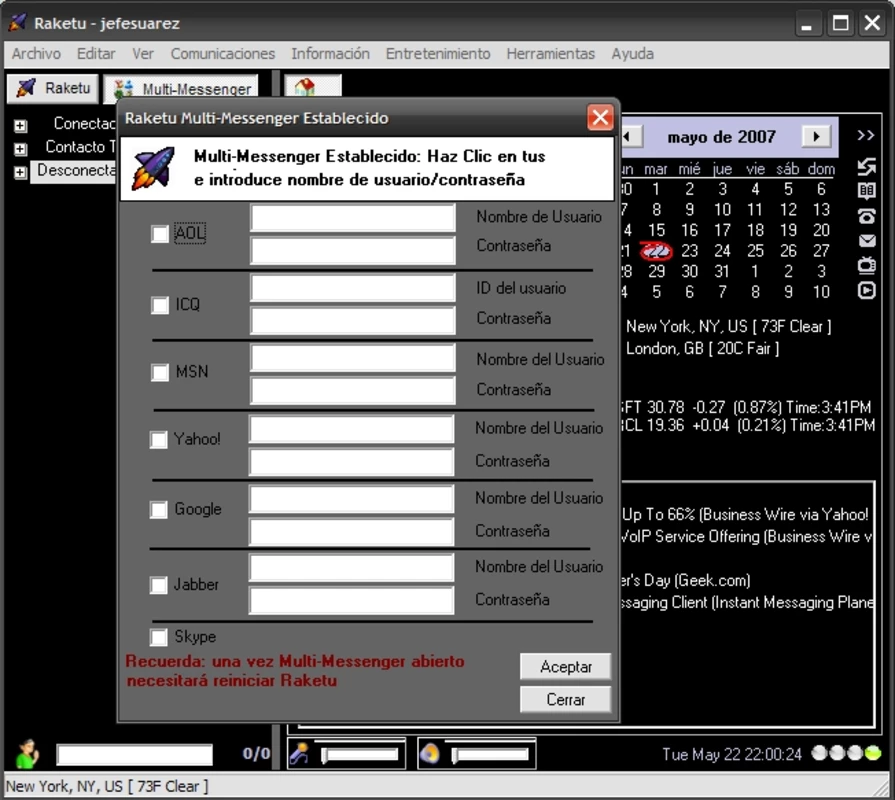
Task: Click the Yahoo! Contraseña field
Action: click(x=352, y=462)
